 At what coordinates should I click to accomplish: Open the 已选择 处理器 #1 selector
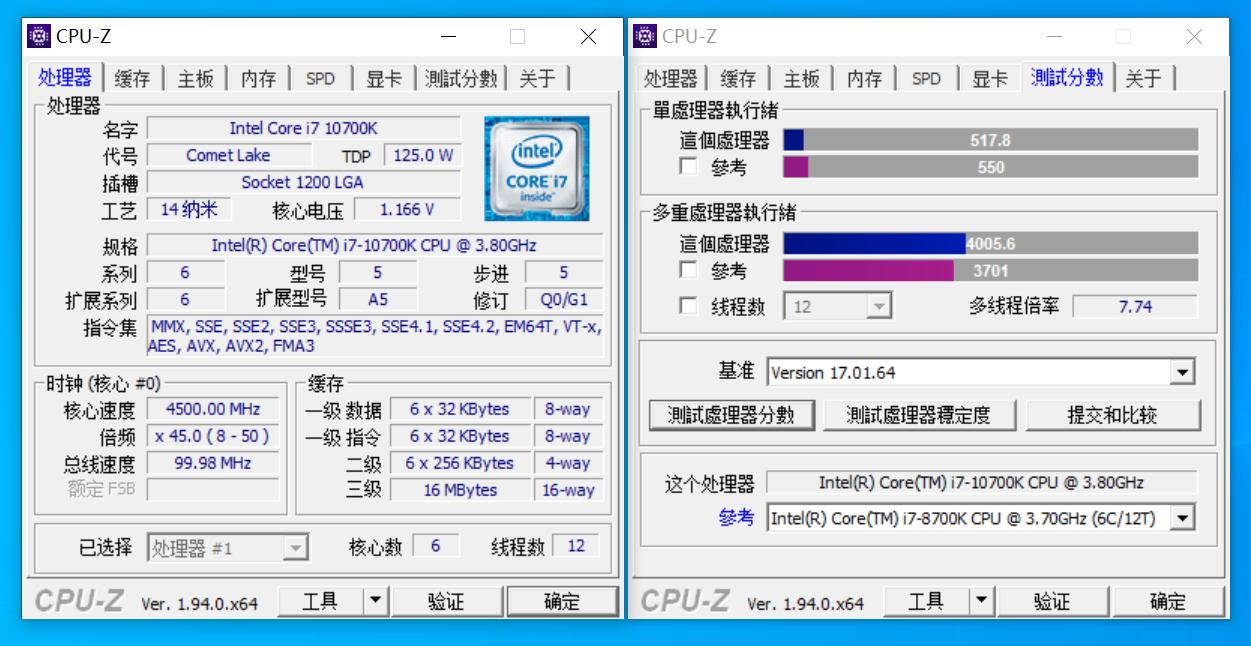(x=294, y=545)
